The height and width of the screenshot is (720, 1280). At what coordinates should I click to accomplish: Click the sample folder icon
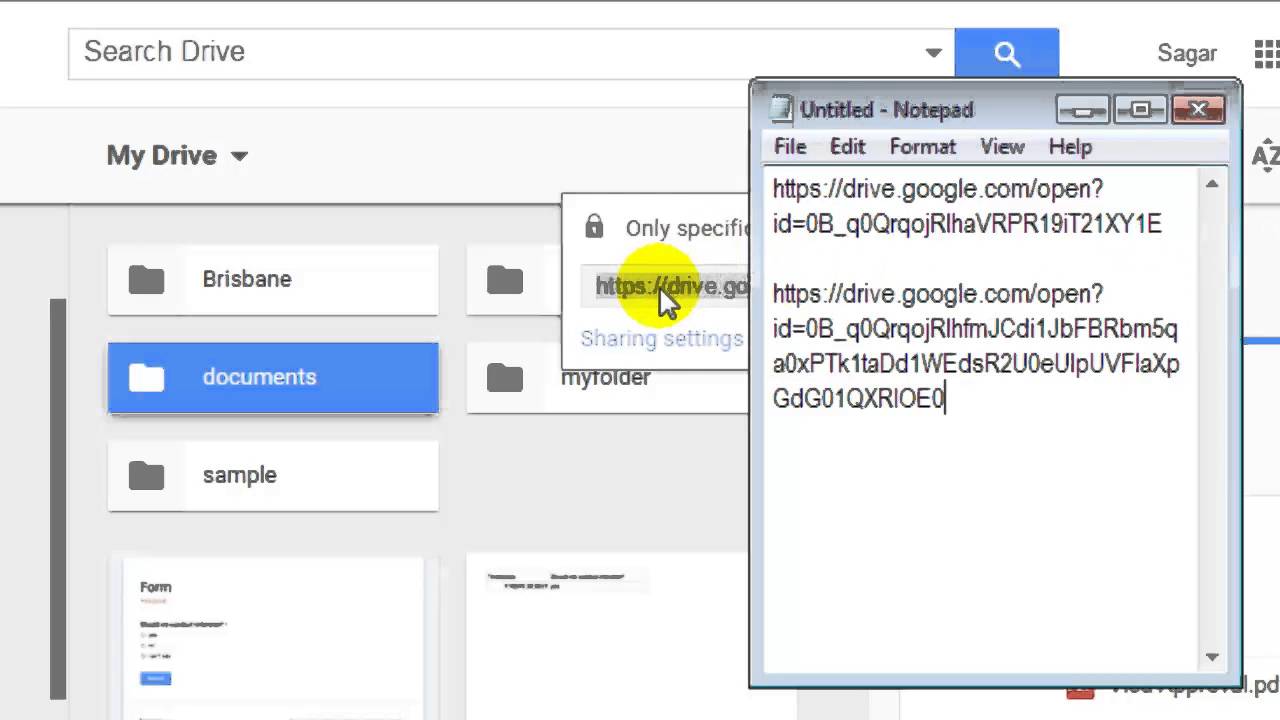pos(146,475)
